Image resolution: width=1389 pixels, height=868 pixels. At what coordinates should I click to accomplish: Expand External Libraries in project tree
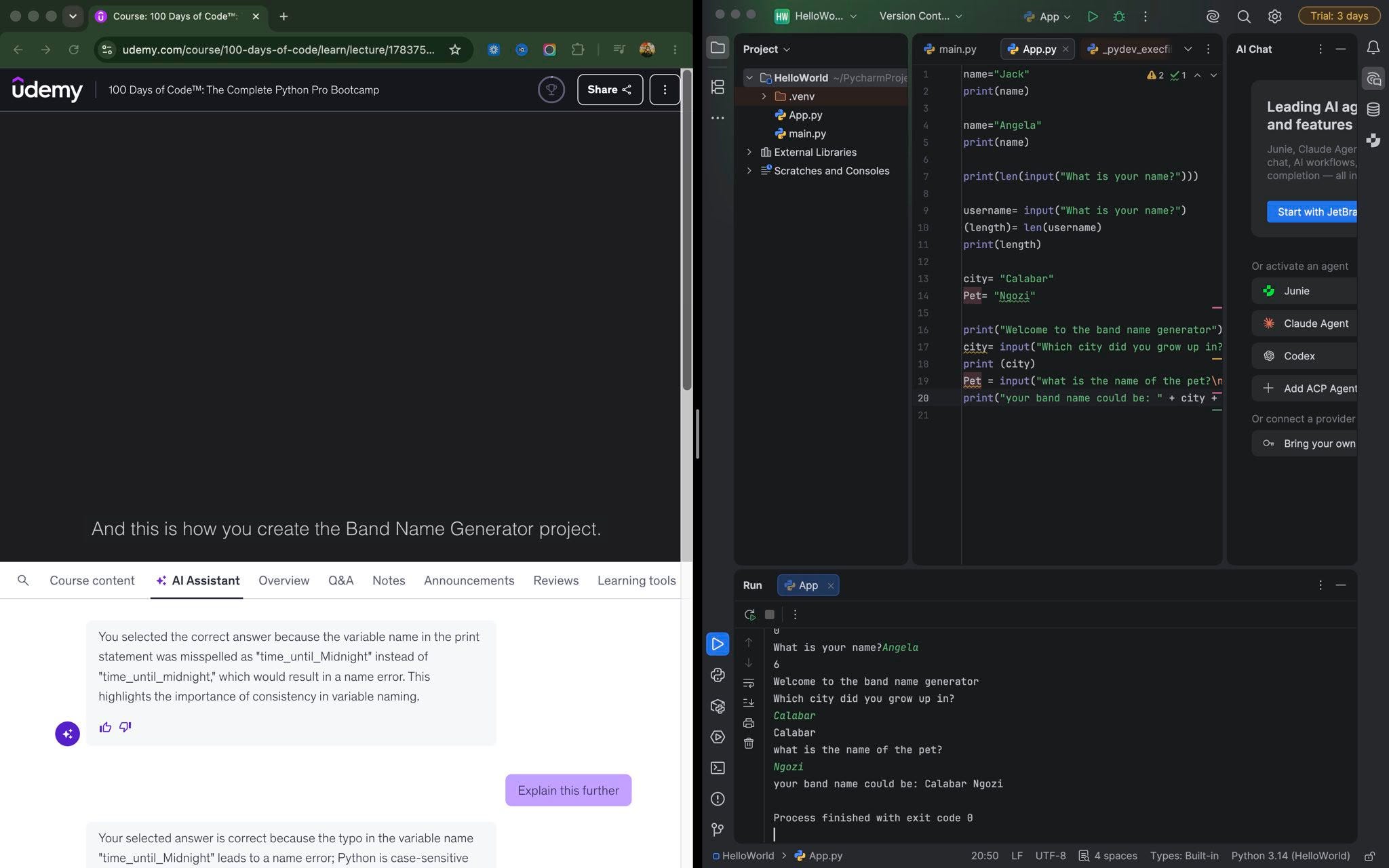pos(749,152)
